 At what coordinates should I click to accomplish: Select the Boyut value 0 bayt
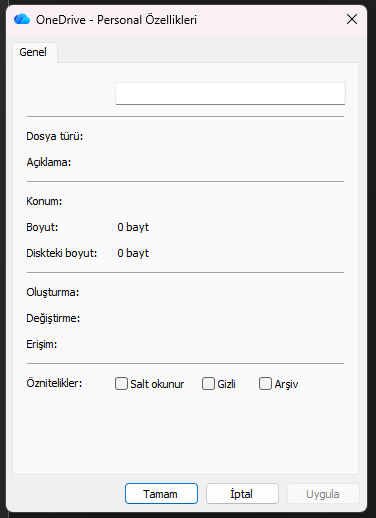pos(133,227)
